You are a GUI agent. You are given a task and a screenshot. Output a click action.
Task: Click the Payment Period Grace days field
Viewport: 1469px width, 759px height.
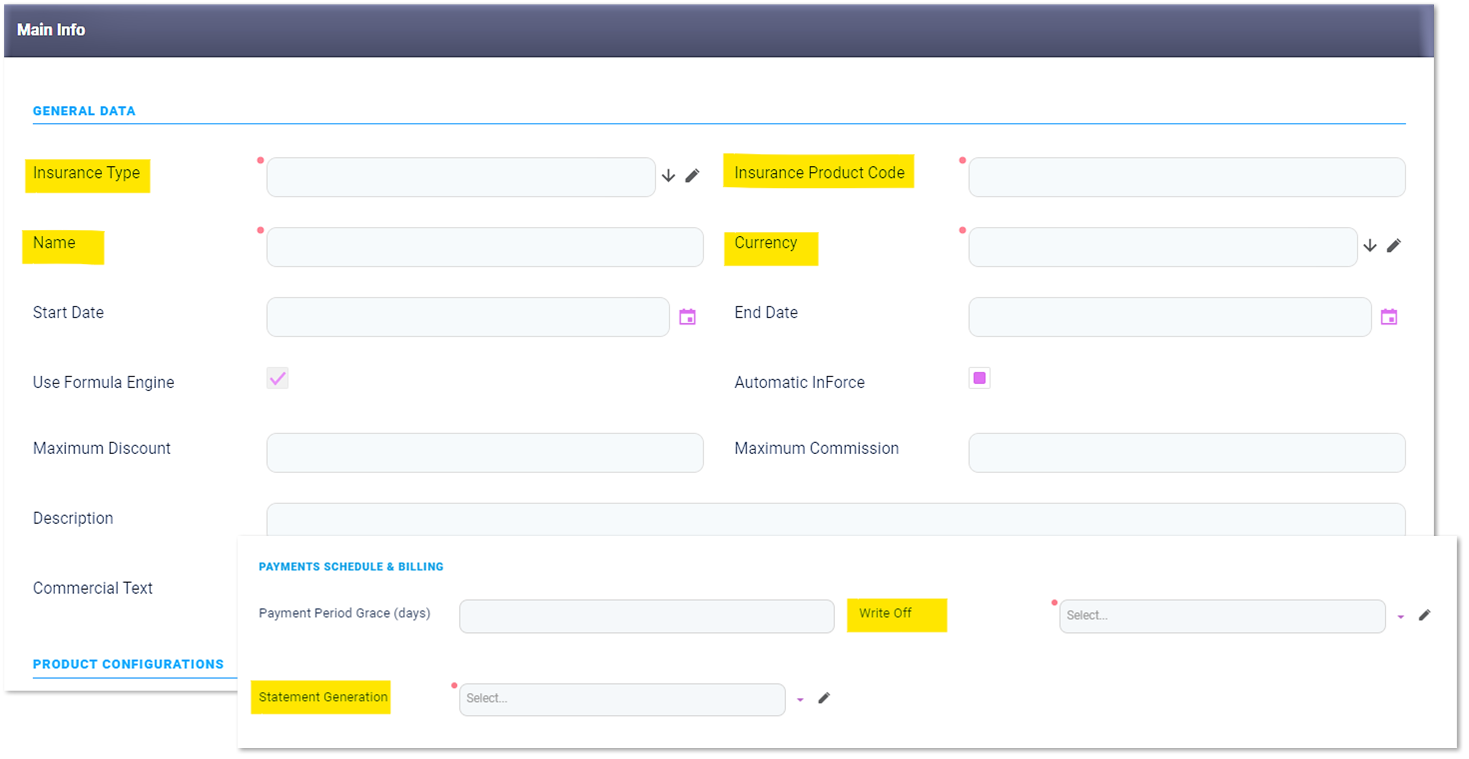(646, 616)
